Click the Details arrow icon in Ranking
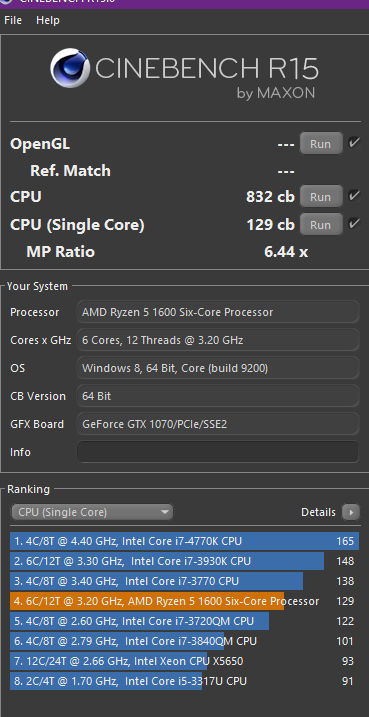369x717 pixels. coord(351,512)
